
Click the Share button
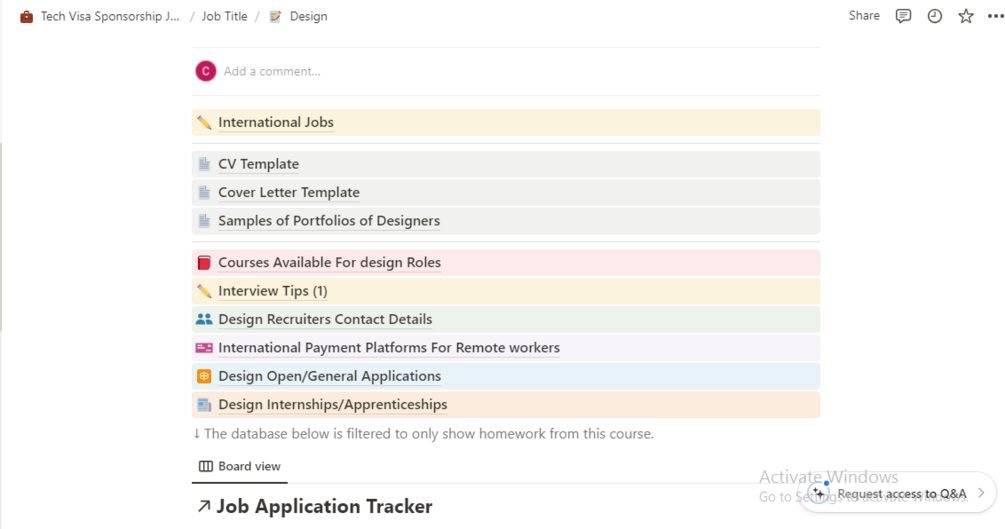(864, 16)
